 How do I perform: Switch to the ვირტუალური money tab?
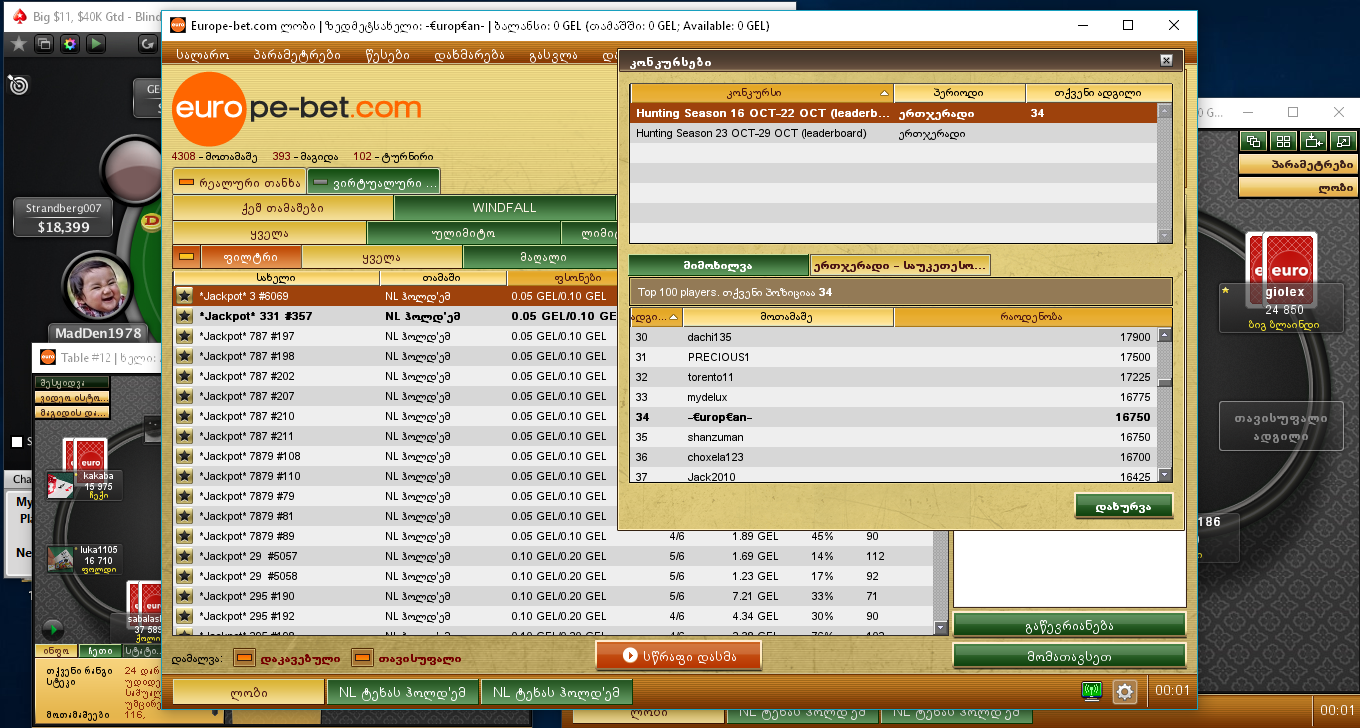[x=374, y=182]
